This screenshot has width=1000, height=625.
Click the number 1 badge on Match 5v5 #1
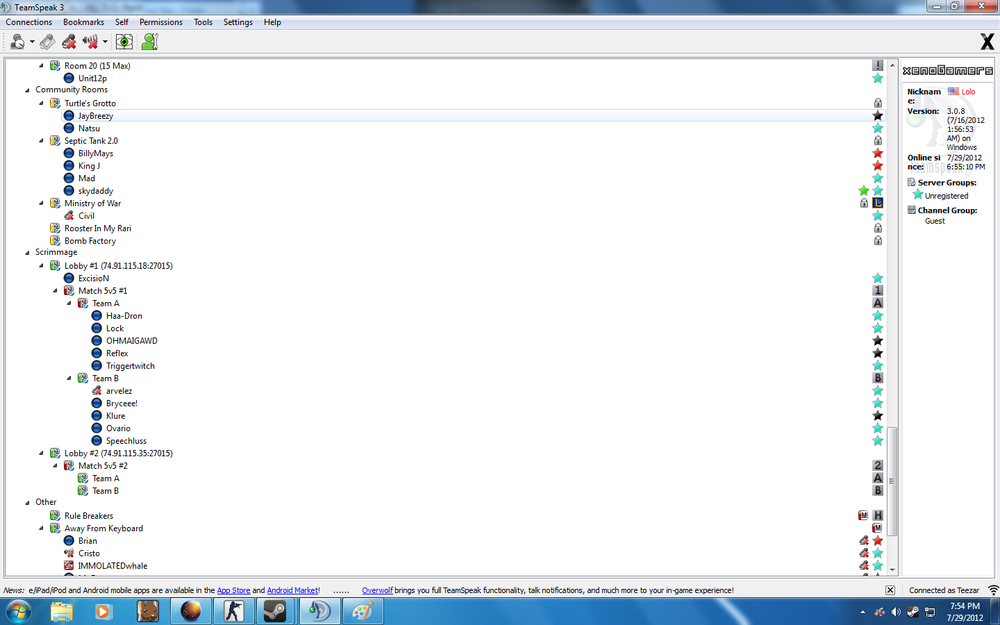[878, 291]
